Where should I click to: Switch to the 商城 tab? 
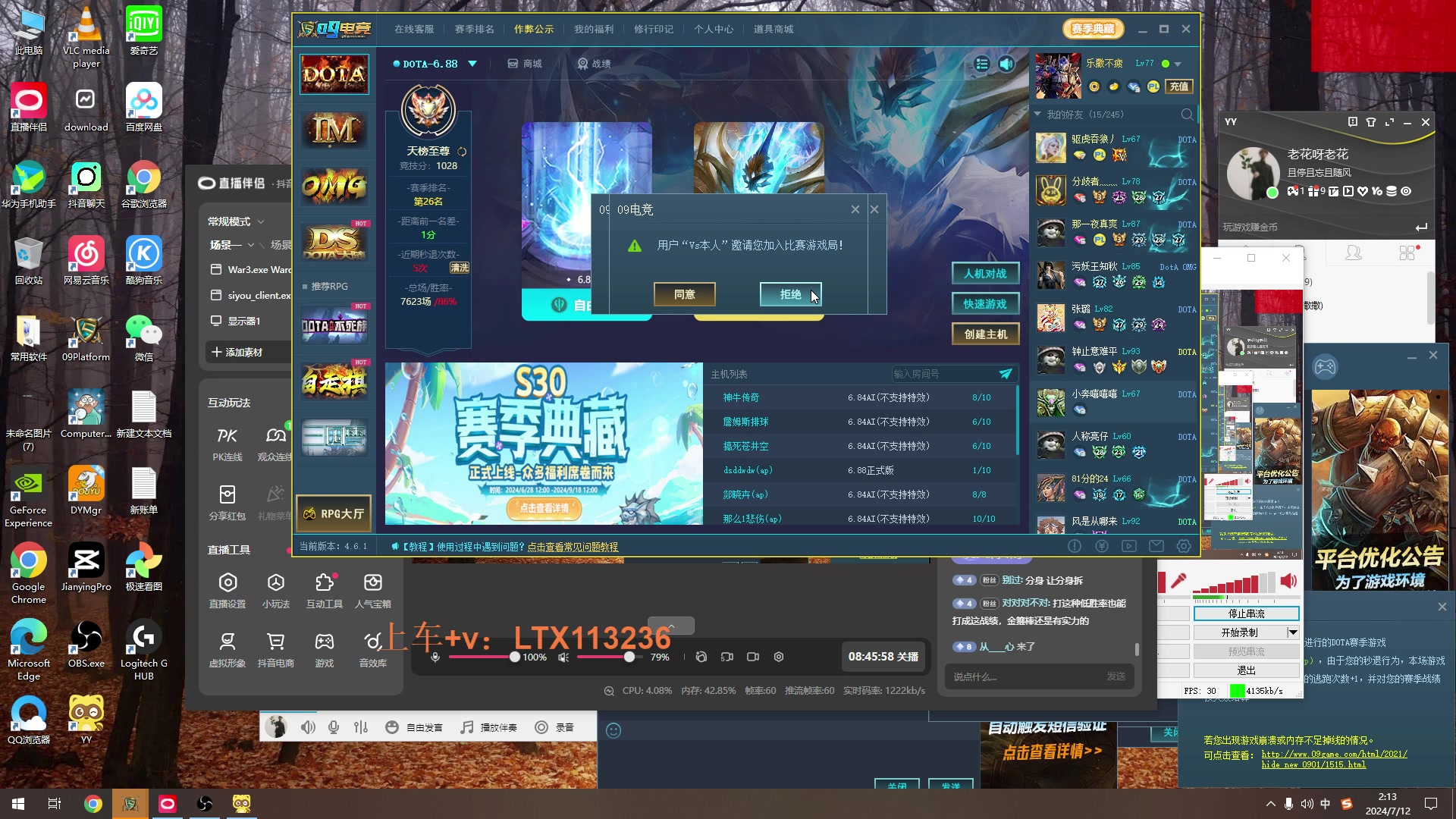tap(525, 64)
